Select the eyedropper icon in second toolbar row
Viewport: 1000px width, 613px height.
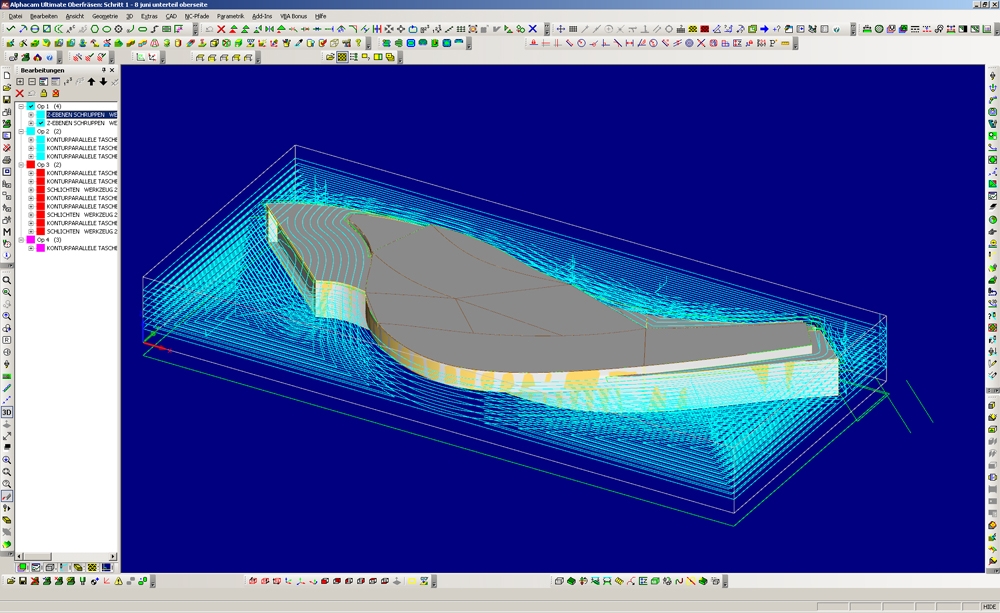(x=298, y=43)
